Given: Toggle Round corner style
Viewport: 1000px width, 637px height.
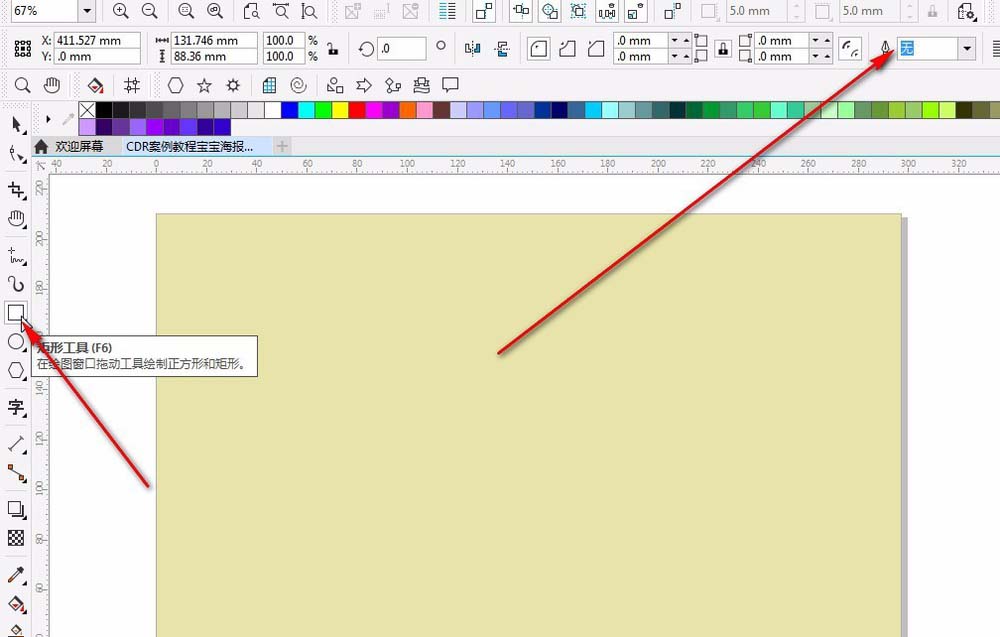Looking at the screenshot, I should (x=538, y=48).
